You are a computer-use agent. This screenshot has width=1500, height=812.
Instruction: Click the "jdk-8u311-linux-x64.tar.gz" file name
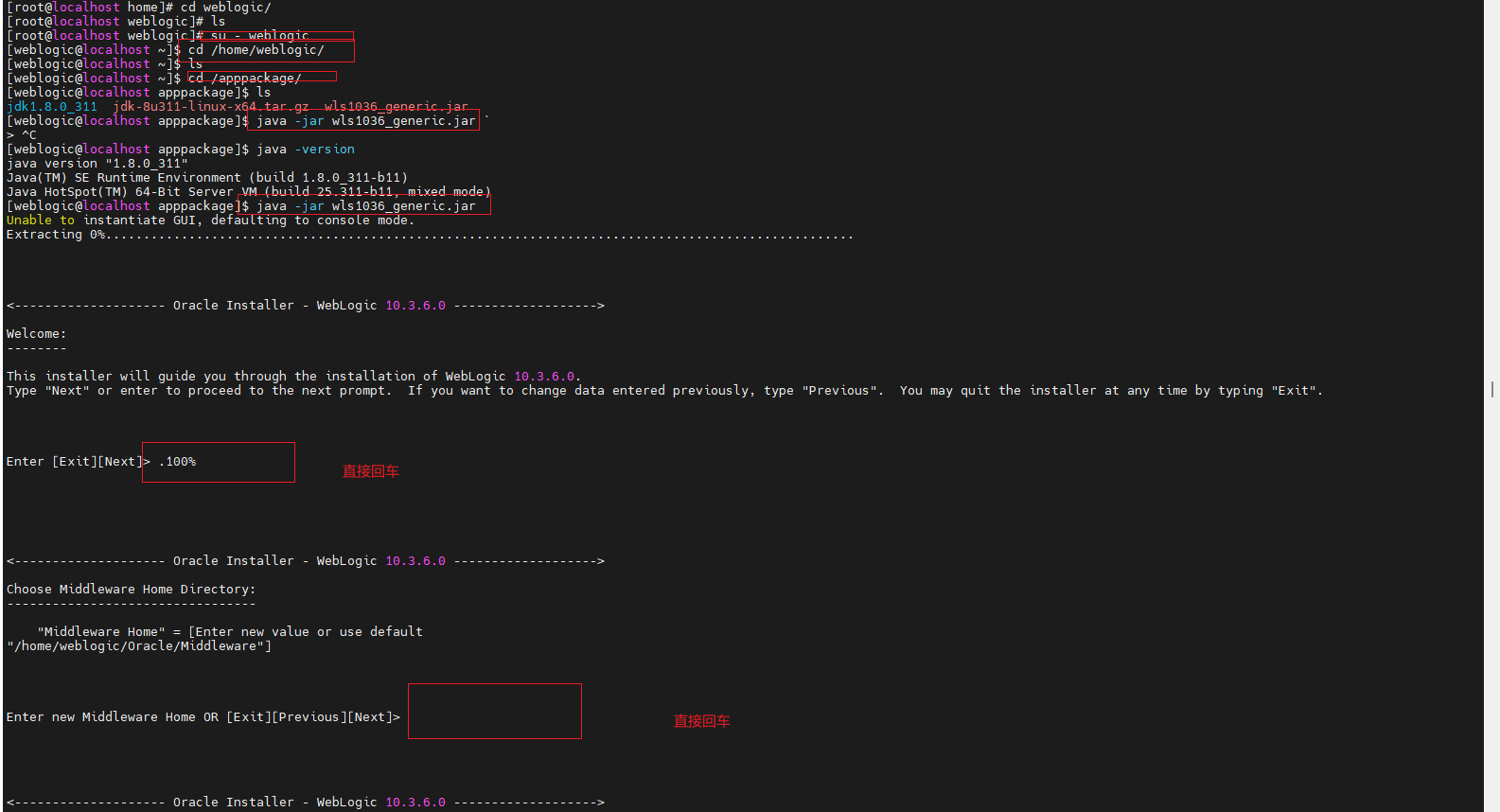pyautogui.click(x=211, y=107)
